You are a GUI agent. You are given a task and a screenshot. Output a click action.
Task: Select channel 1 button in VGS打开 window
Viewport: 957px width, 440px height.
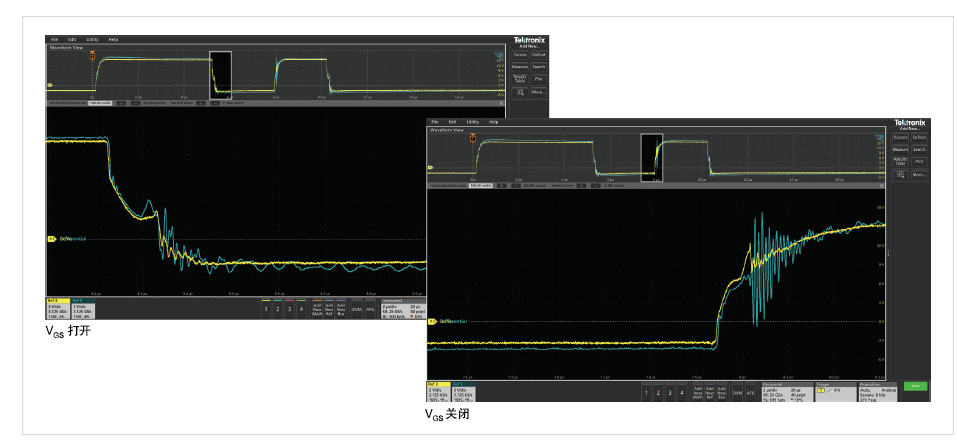pos(266,309)
